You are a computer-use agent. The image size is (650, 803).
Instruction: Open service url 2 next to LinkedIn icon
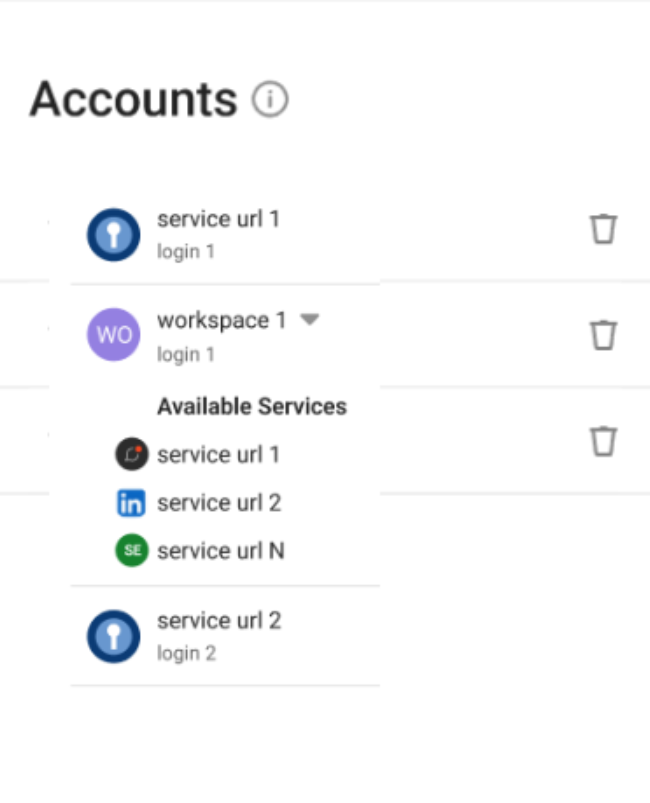point(218,503)
